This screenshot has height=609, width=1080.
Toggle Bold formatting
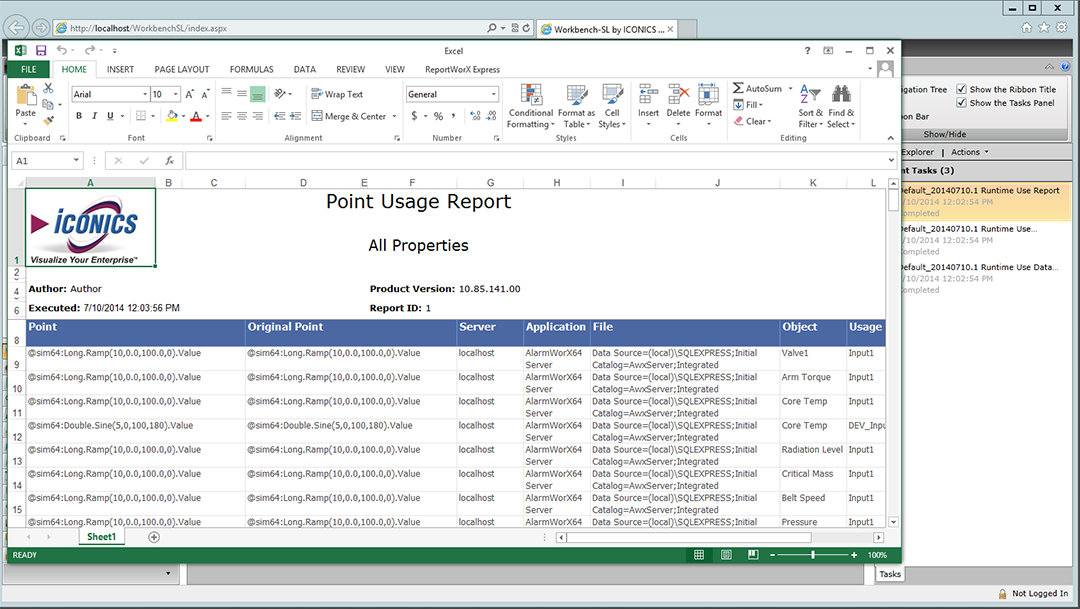pos(80,116)
